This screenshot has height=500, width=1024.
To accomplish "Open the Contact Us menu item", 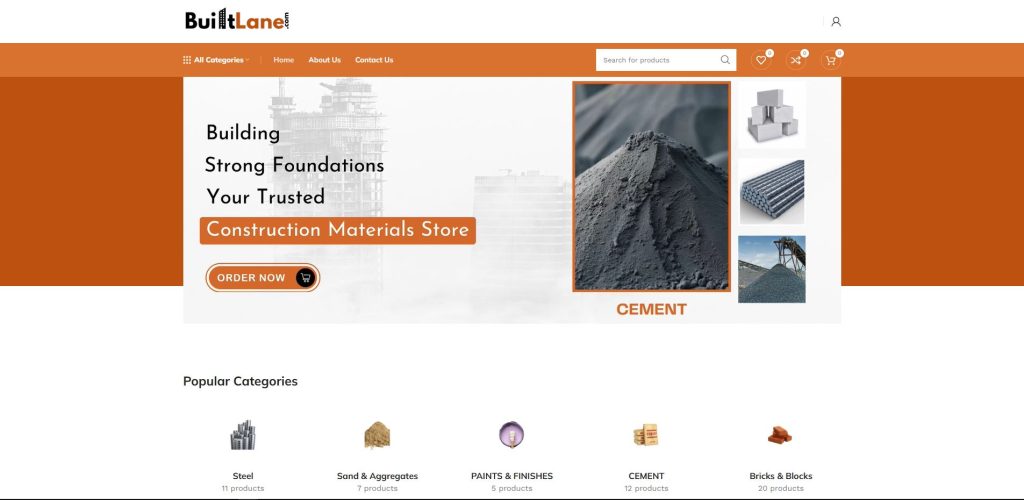I will coord(374,60).
